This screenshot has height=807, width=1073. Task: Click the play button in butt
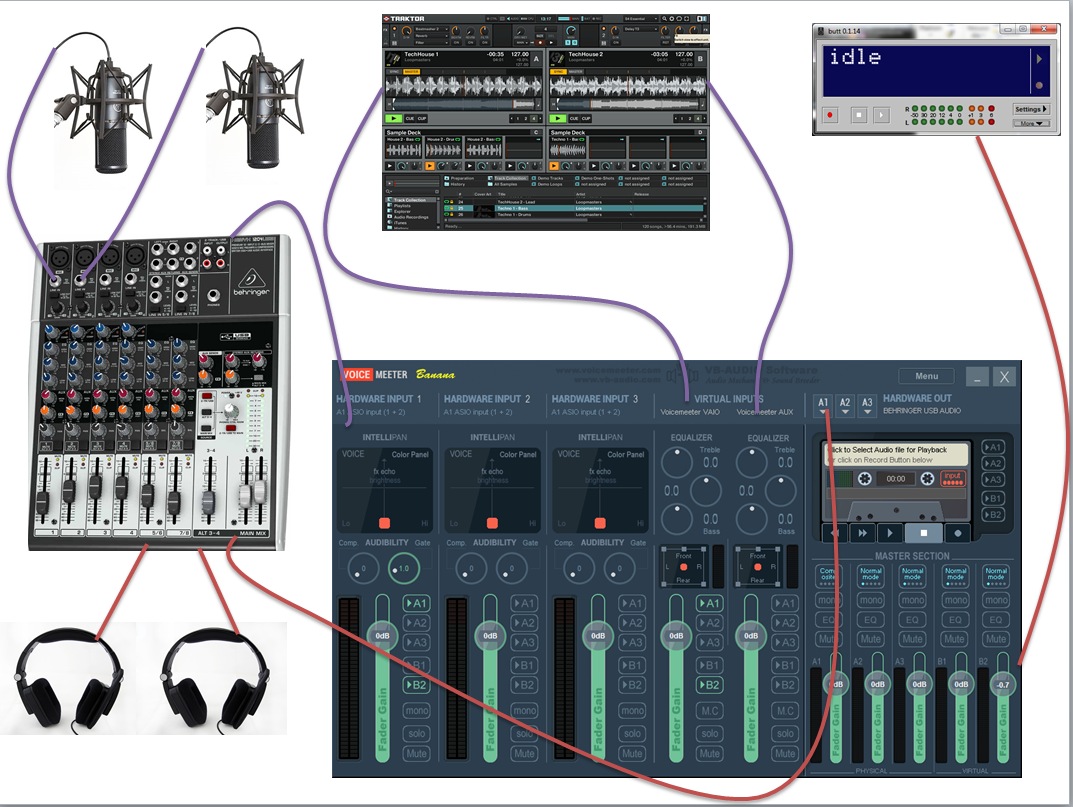click(x=881, y=114)
